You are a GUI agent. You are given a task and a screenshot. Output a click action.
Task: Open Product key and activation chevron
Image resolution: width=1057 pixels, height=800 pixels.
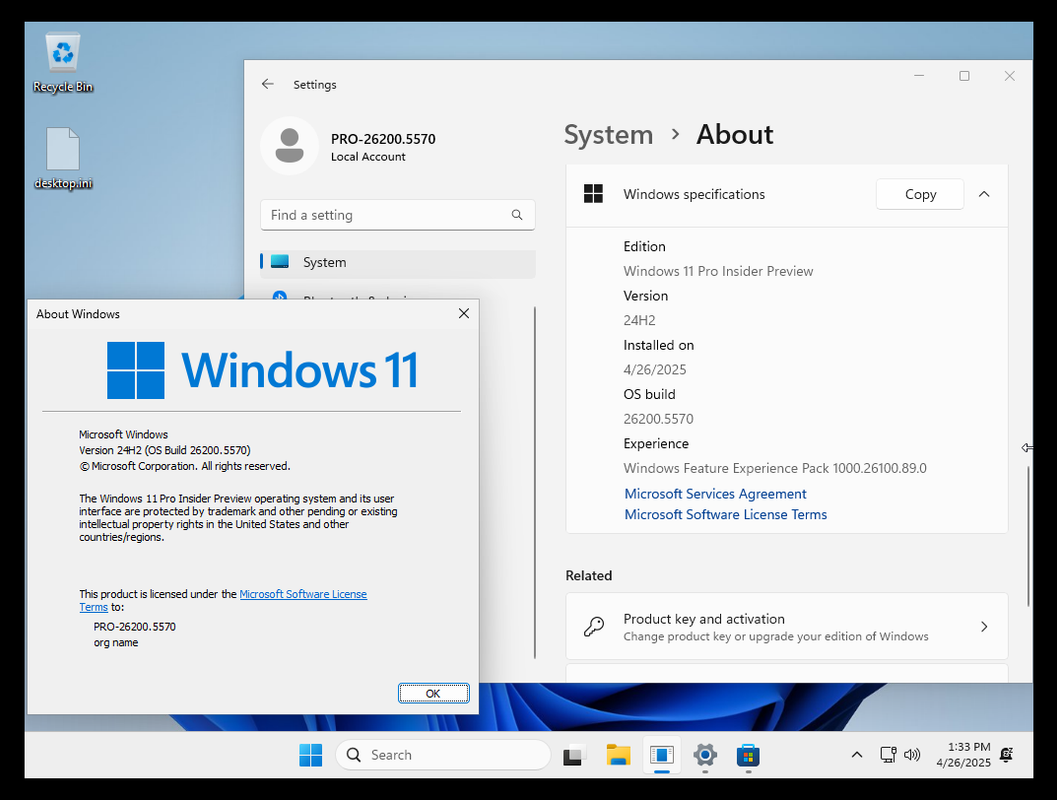click(x=984, y=627)
